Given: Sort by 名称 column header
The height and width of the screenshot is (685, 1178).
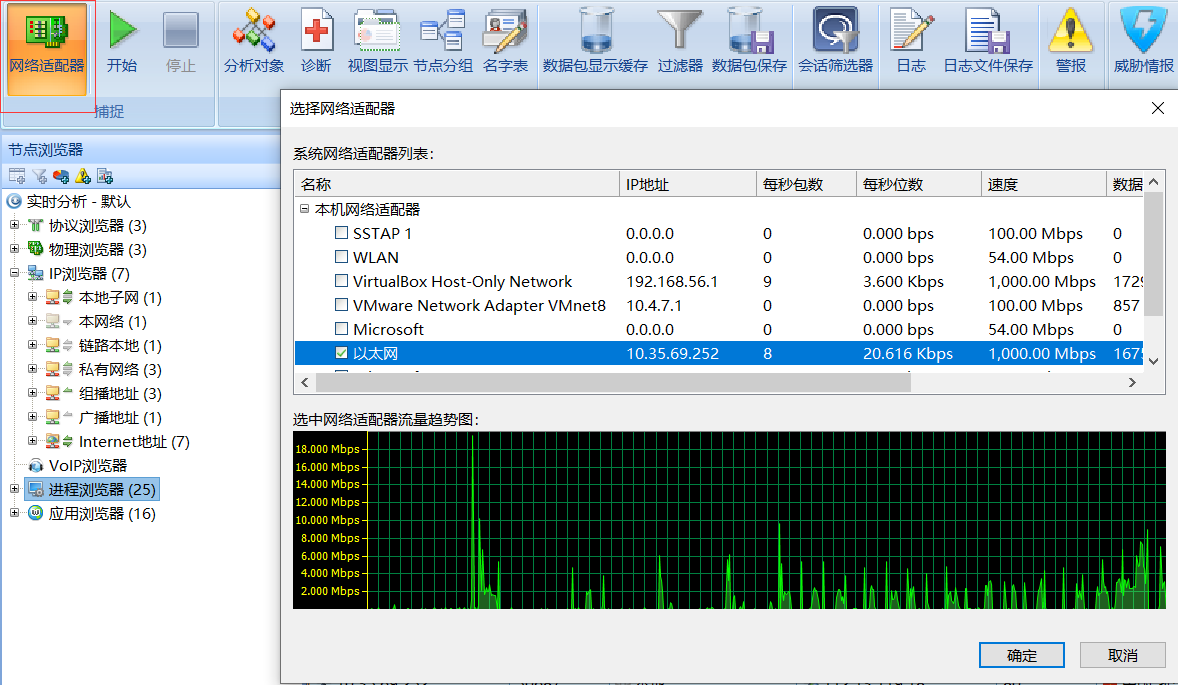Looking at the screenshot, I should tap(457, 184).
